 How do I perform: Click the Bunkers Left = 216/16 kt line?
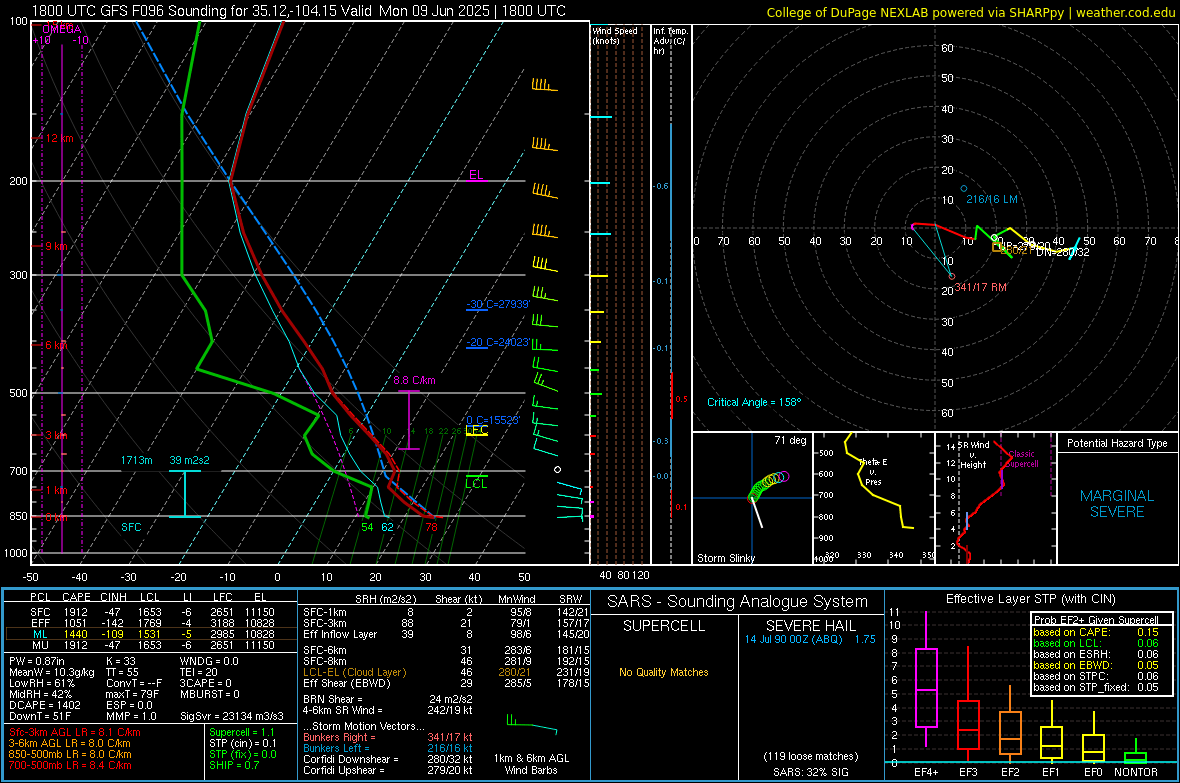388,748
